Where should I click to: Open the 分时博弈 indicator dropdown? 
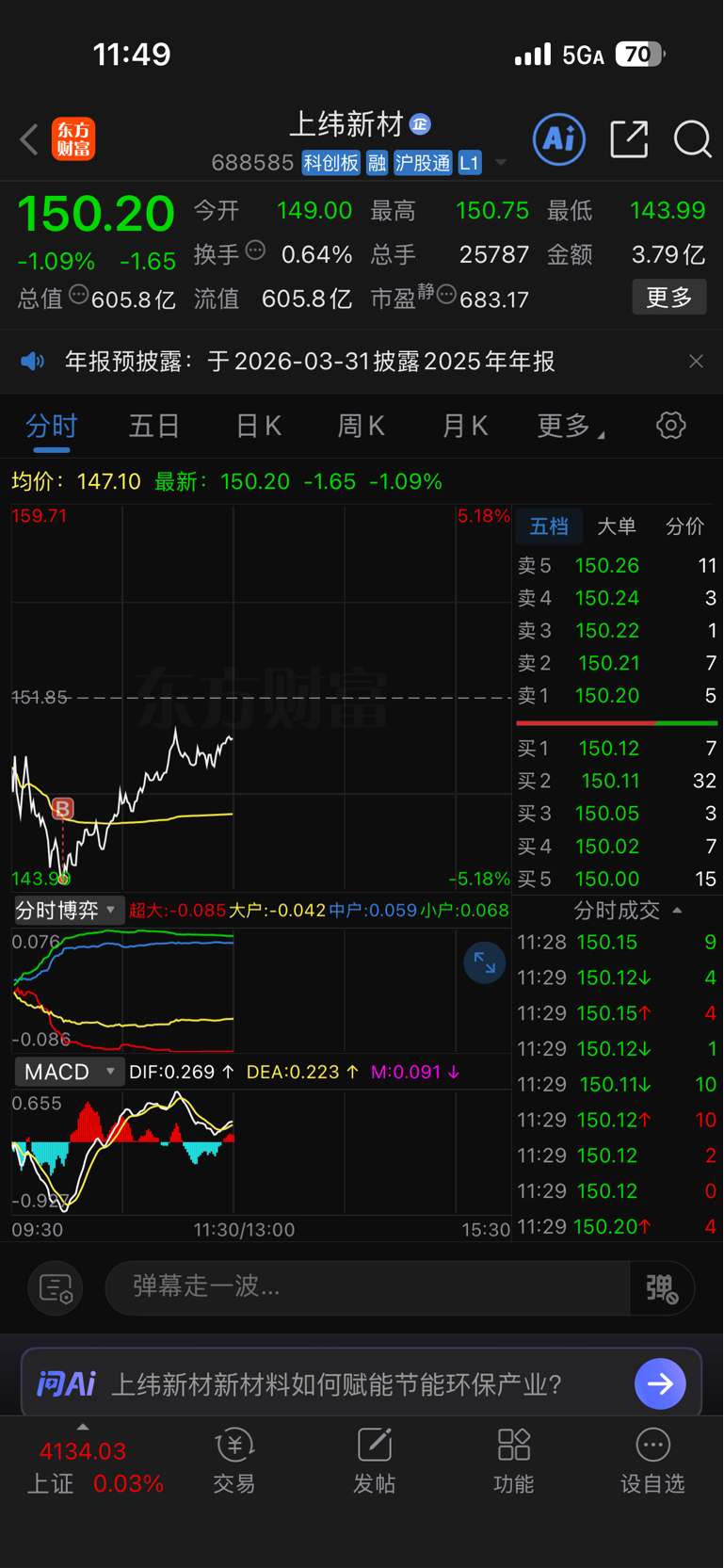(68, 910)
